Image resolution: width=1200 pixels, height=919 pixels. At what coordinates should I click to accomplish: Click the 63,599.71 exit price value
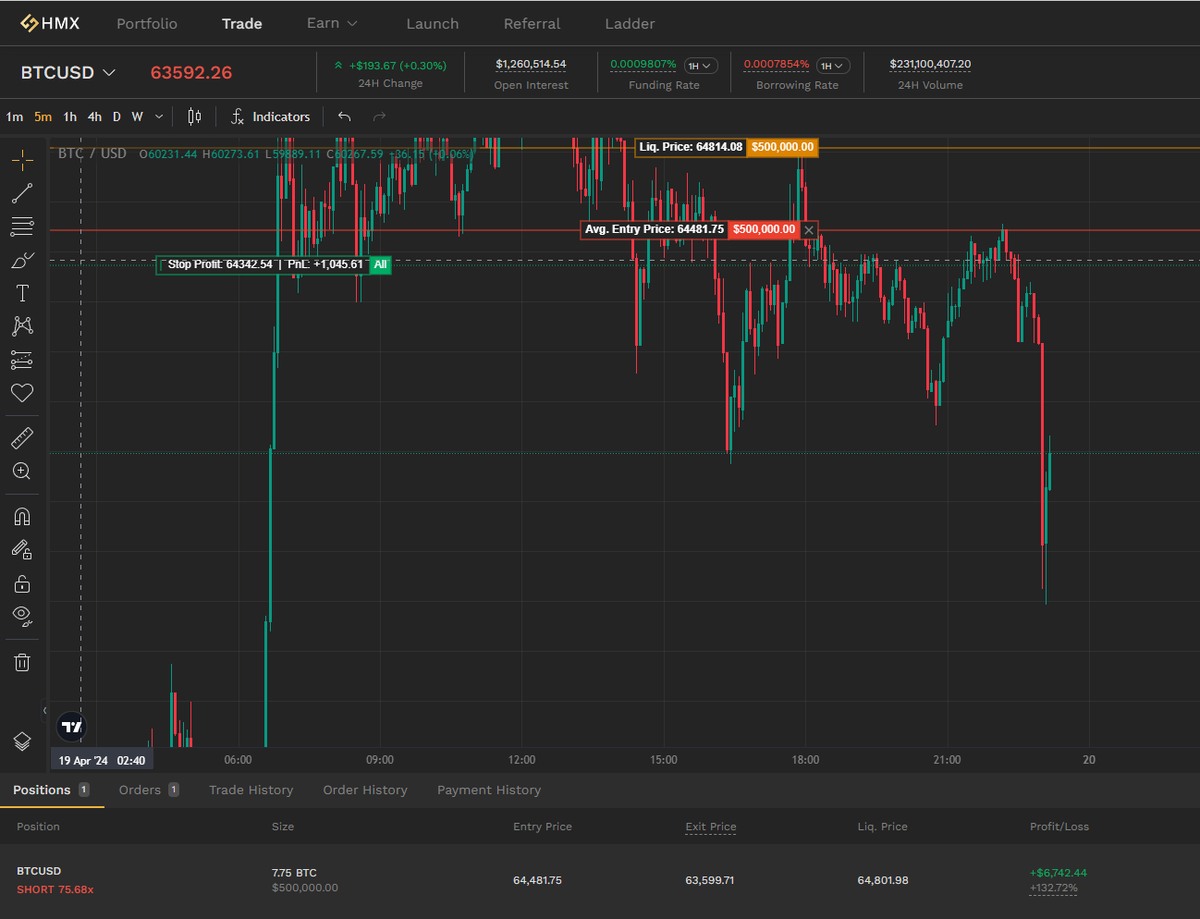(710, 880)
